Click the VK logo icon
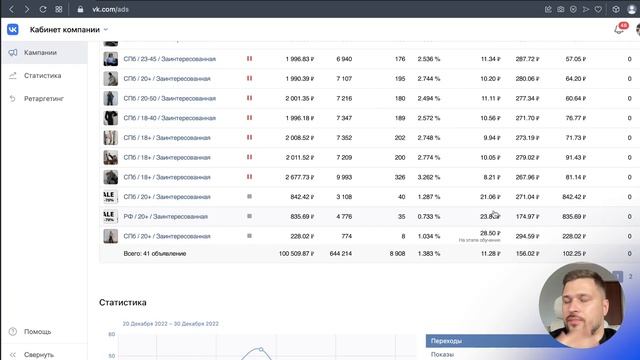Viewport: 640px width, 360px height. coord(13,29)
